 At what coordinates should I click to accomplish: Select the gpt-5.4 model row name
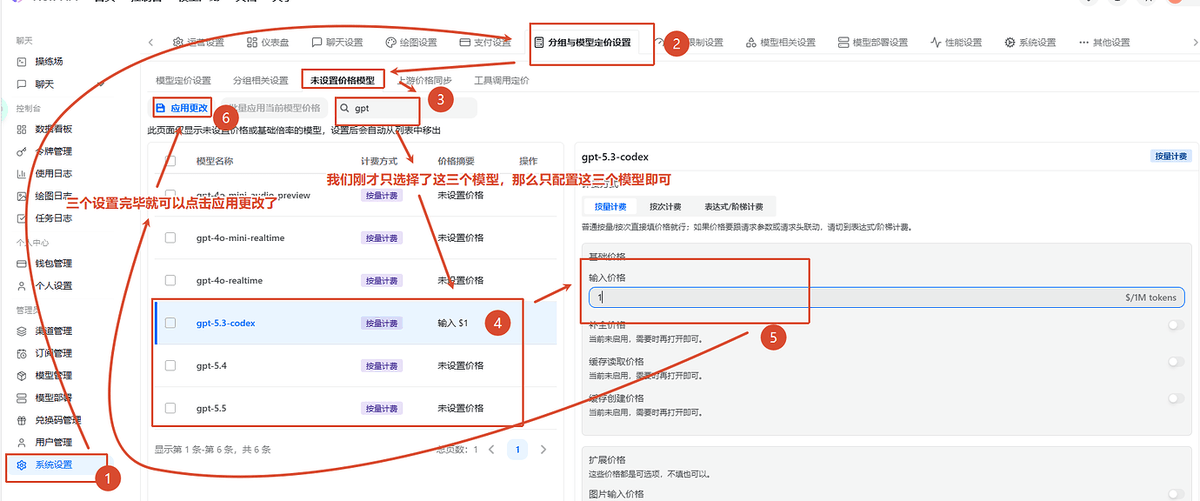pos(212,366)
